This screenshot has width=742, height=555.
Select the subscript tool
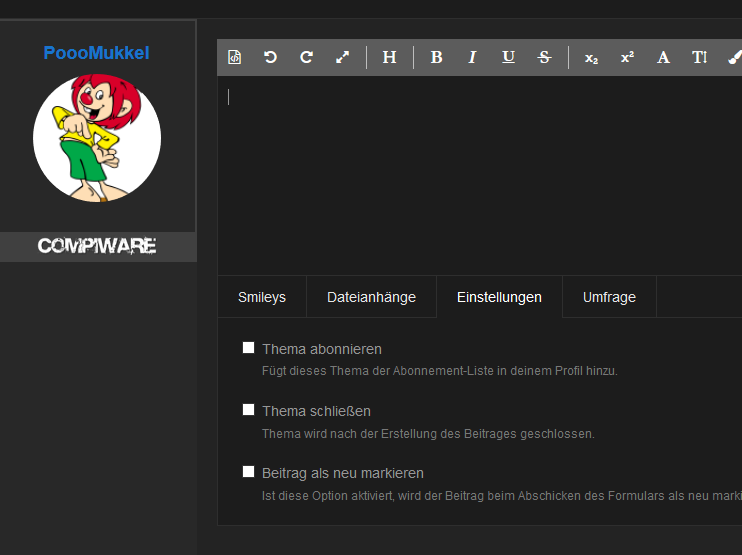591,57
